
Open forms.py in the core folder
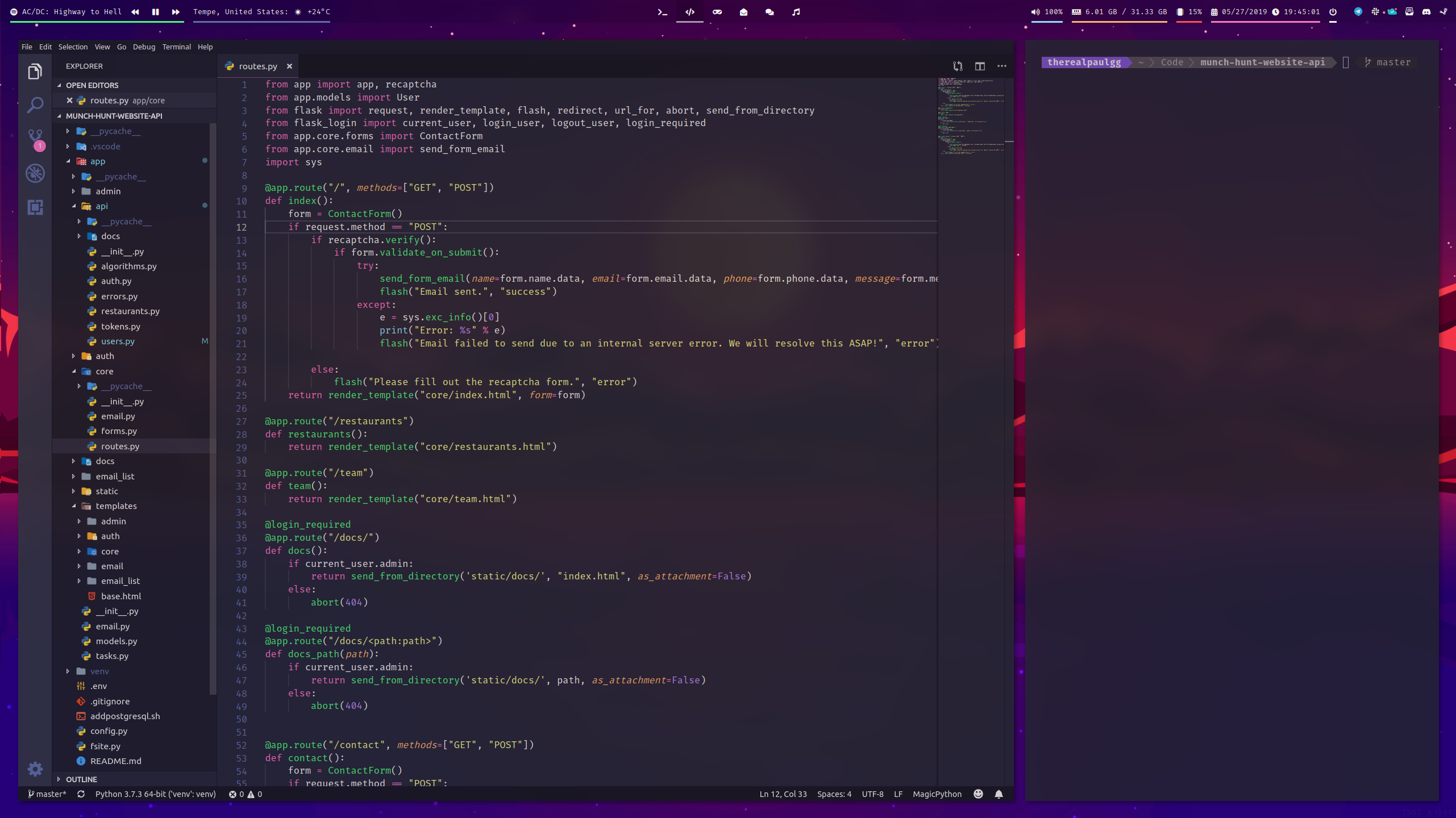[x=119, y=431]
